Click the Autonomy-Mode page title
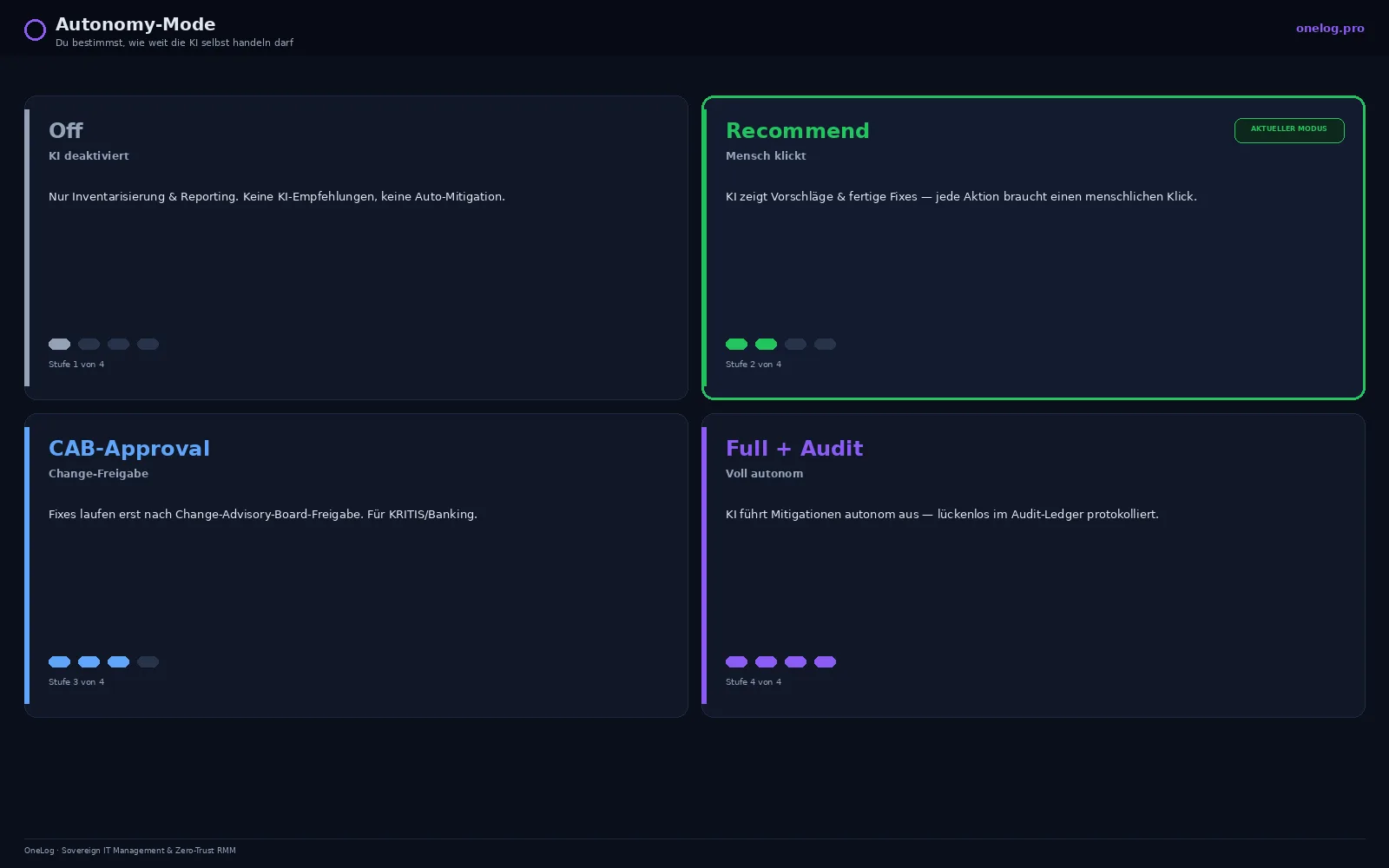This screenshot has height=868, width=1389. 135,24
